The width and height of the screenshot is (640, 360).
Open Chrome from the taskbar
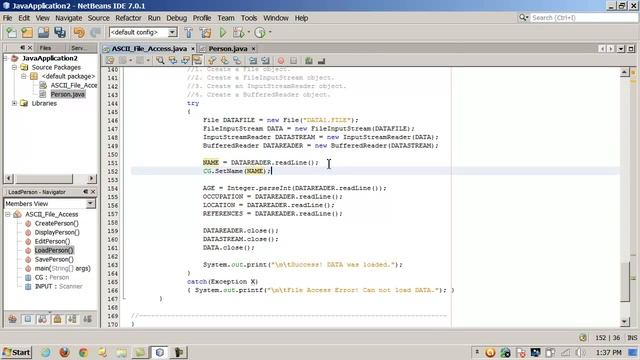[83, 352]
